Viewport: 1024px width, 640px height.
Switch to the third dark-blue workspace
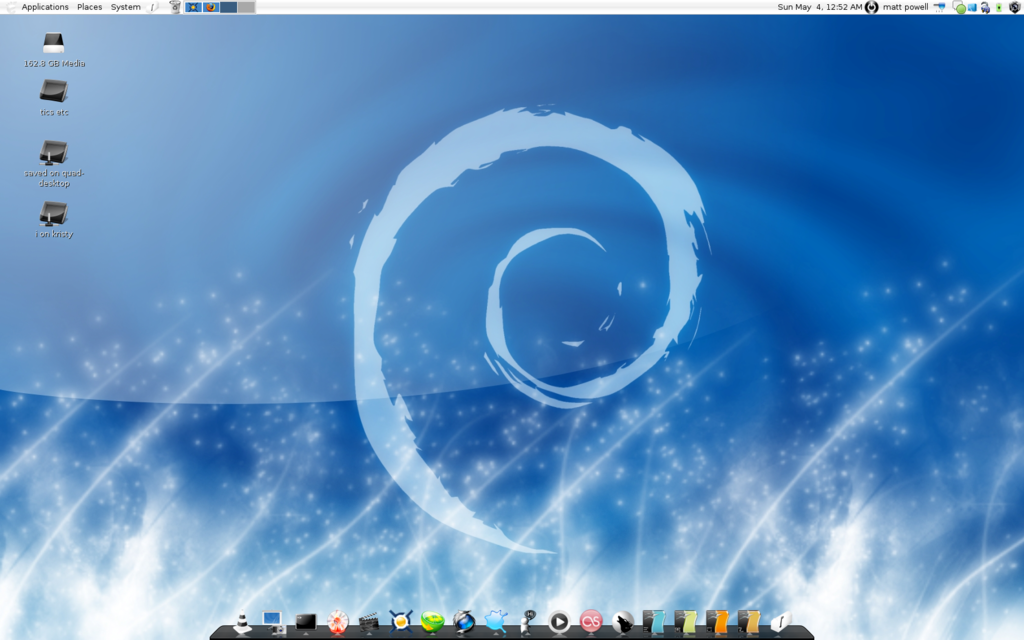(x=229, y=7)
